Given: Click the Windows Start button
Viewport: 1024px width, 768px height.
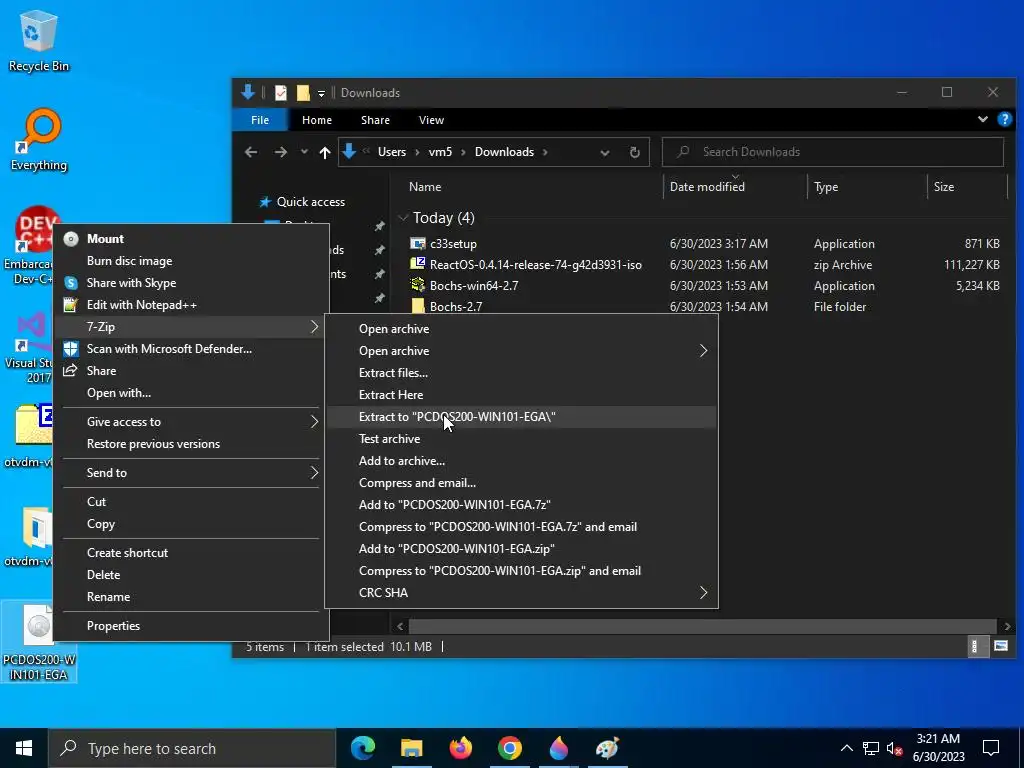Looking at the screenshot, I should click(24, 748).
